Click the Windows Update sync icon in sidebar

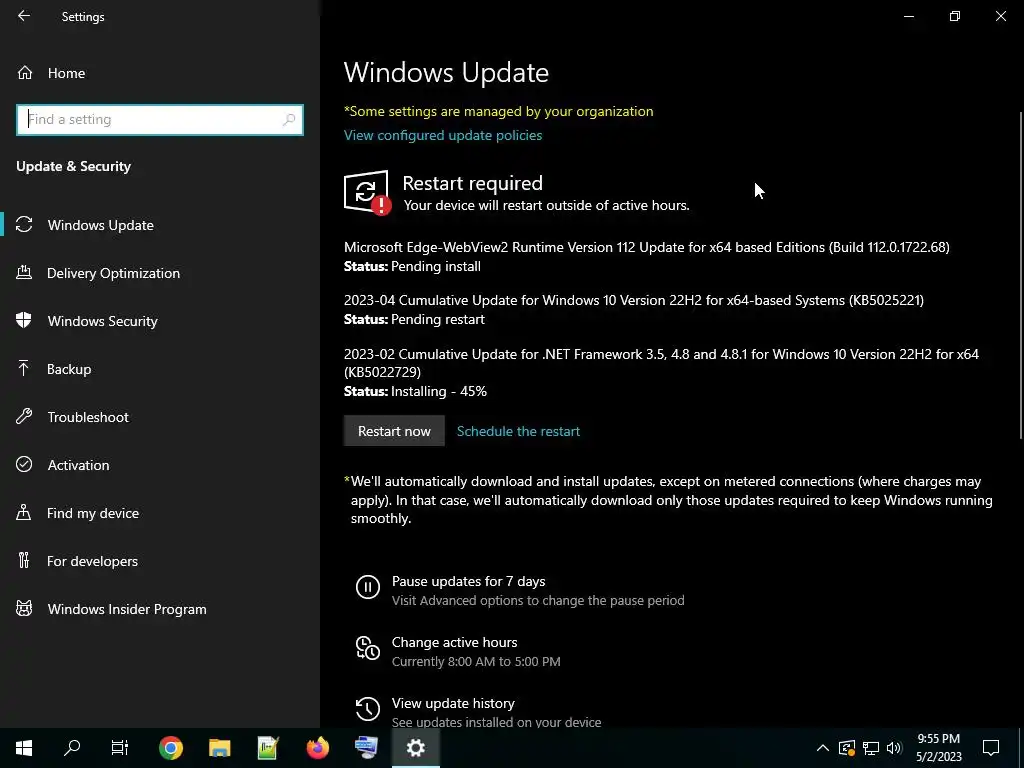24,225
